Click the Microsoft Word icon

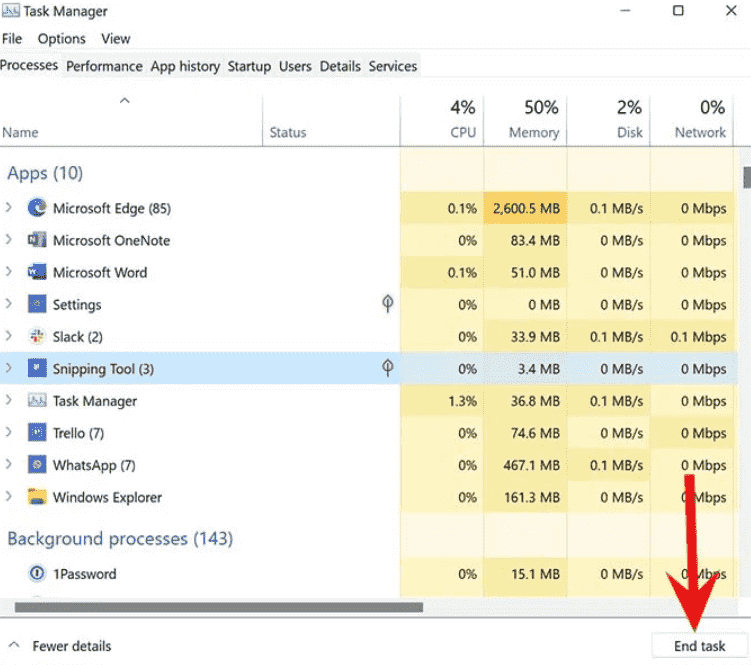pos(37,272)
